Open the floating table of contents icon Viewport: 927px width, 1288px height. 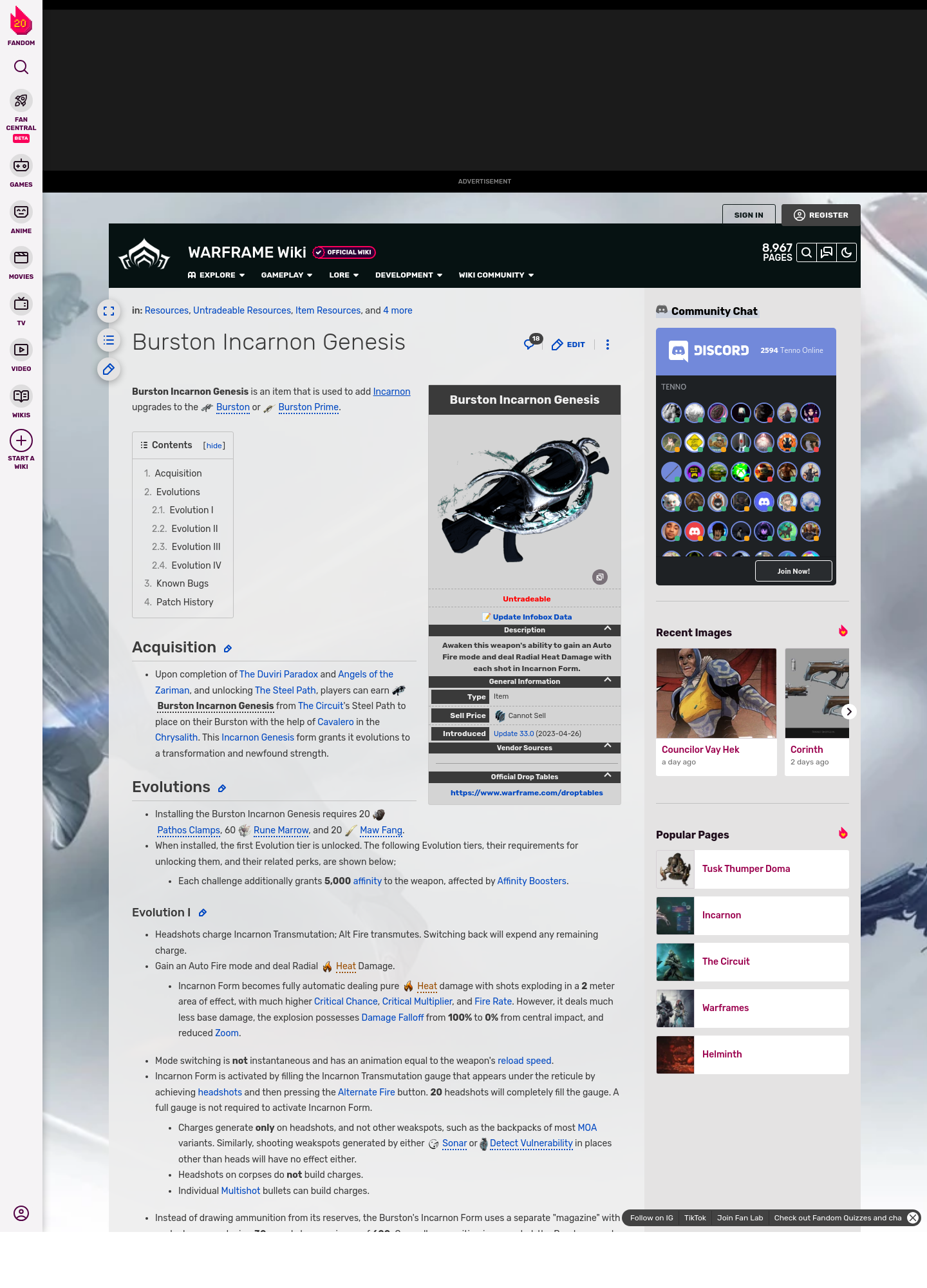pyautogui.click(x=109, y=340)
